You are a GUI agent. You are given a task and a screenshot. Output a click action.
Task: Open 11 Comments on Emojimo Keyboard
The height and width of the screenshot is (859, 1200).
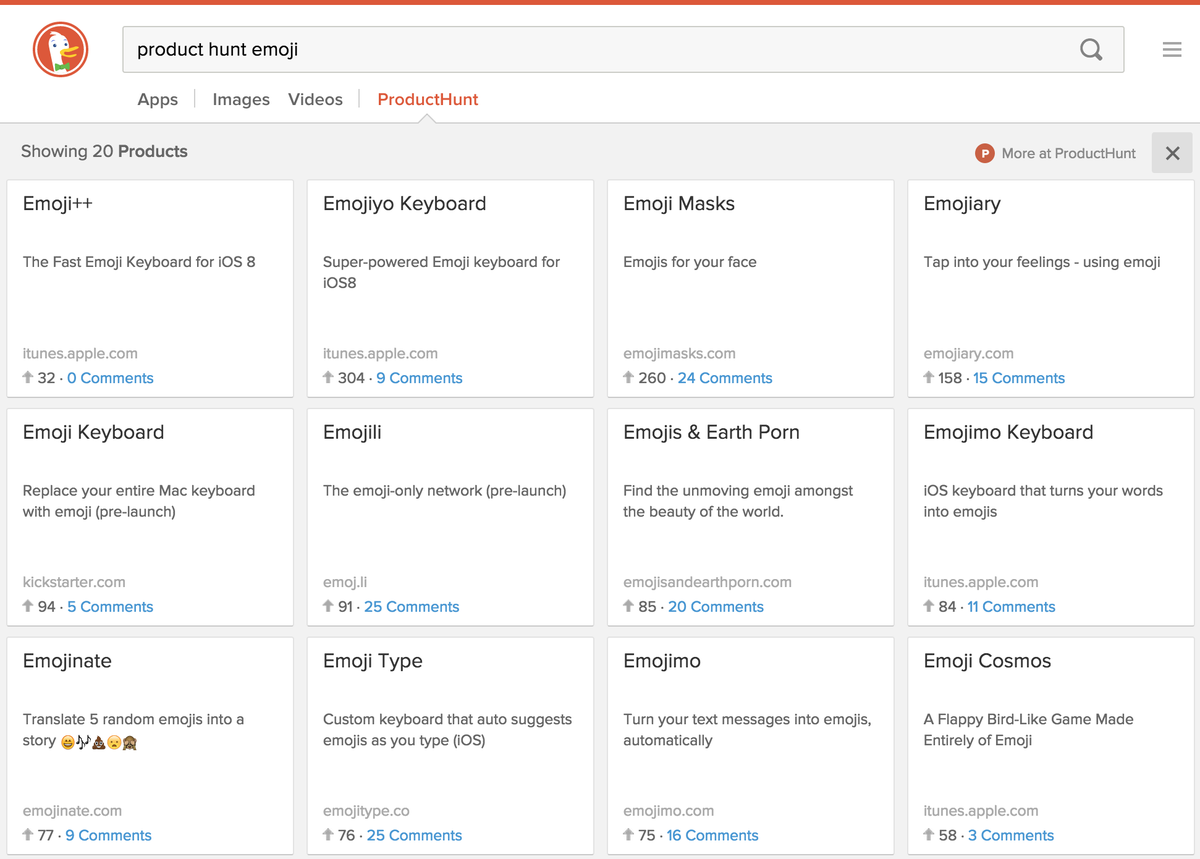click(1011, 607)
